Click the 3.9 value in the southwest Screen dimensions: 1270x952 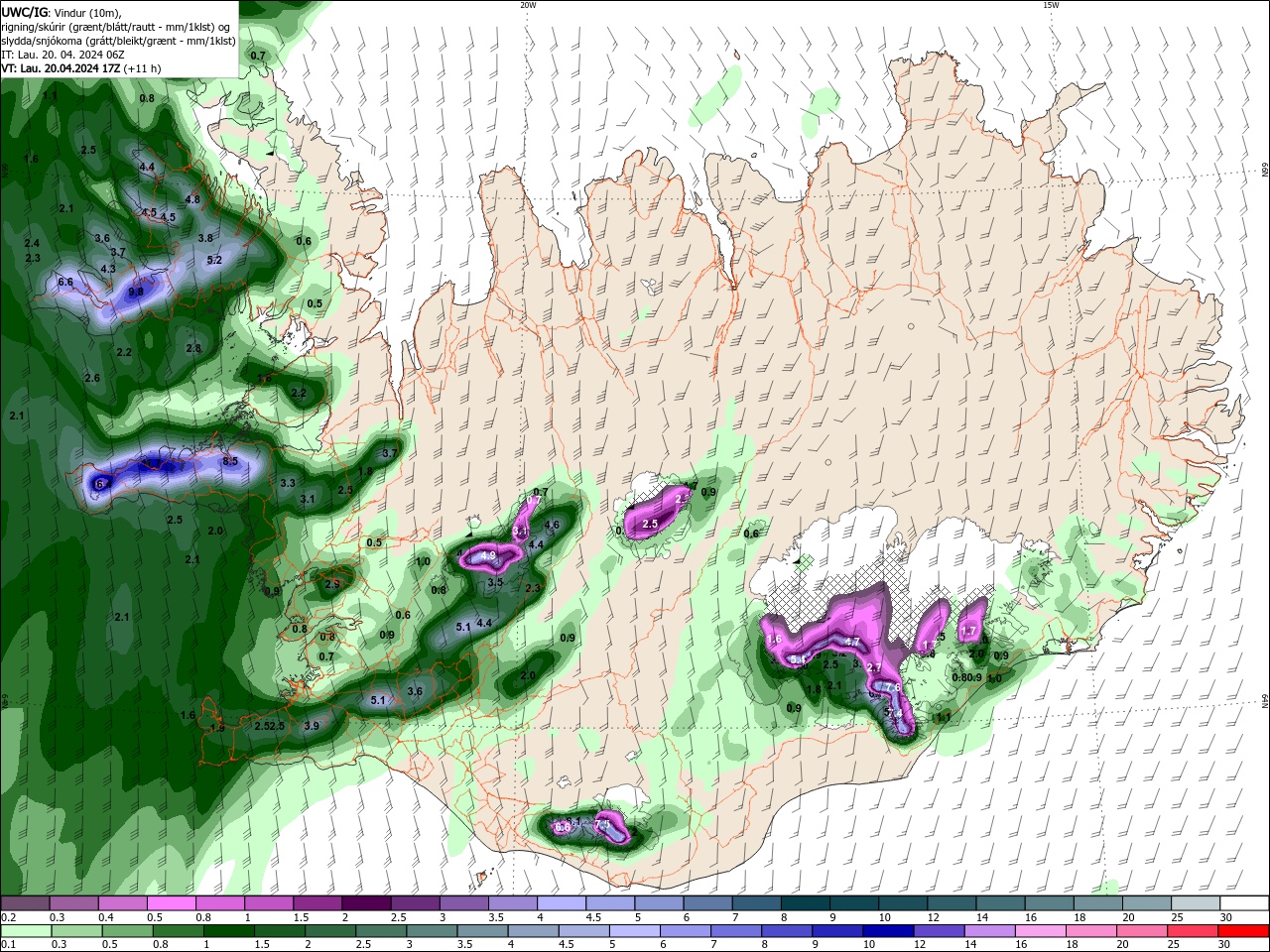pos(312,726)
